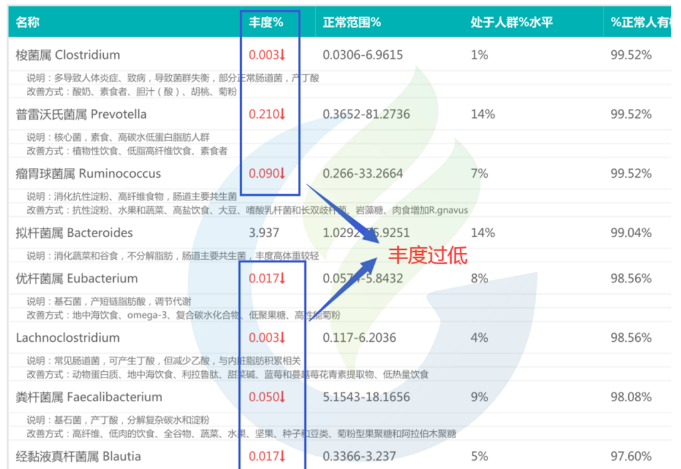Click the red arrow in Eubacterium row
This screenshot has height=469, width=681.
[282, 279]
